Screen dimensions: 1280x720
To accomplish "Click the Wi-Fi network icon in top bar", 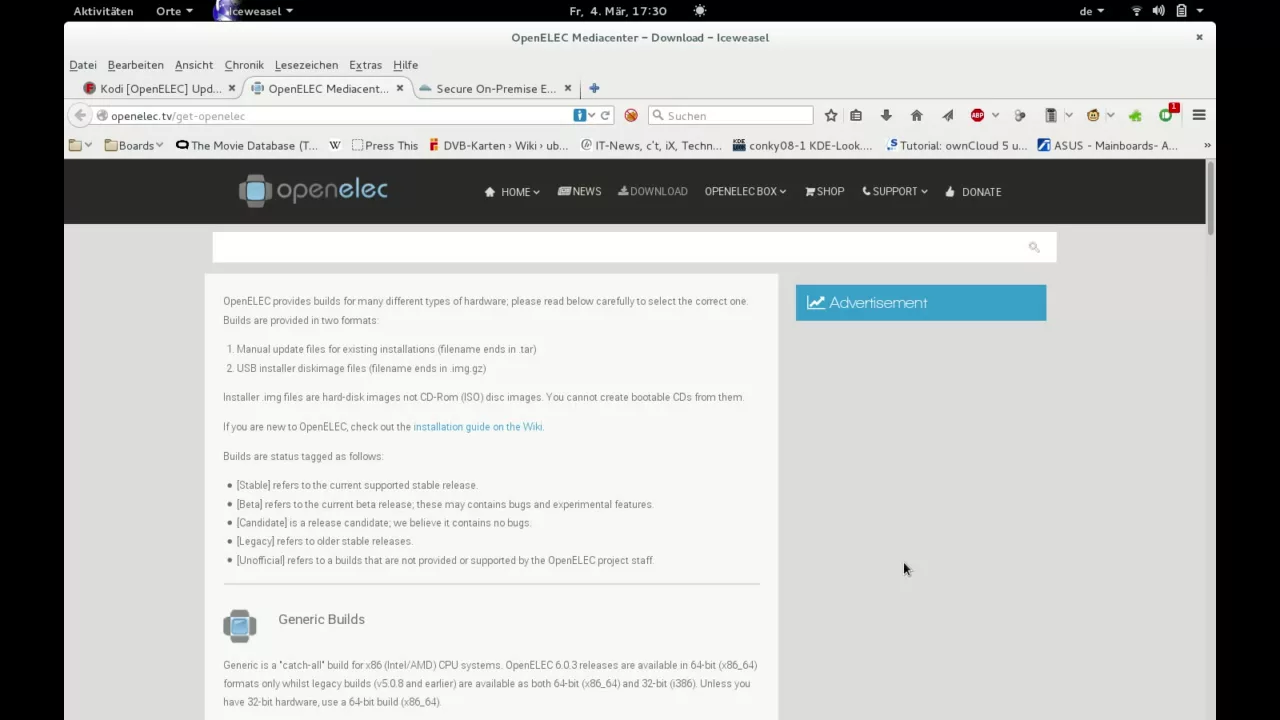I will click(x=1136, y=11).
